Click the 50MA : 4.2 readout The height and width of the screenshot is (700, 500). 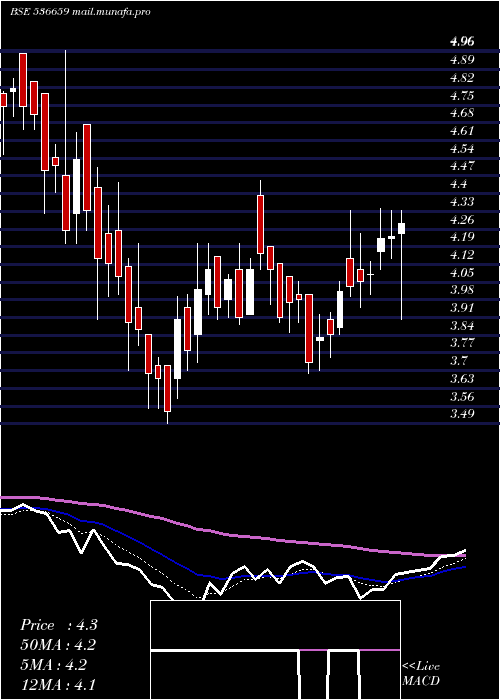point(58,645)
